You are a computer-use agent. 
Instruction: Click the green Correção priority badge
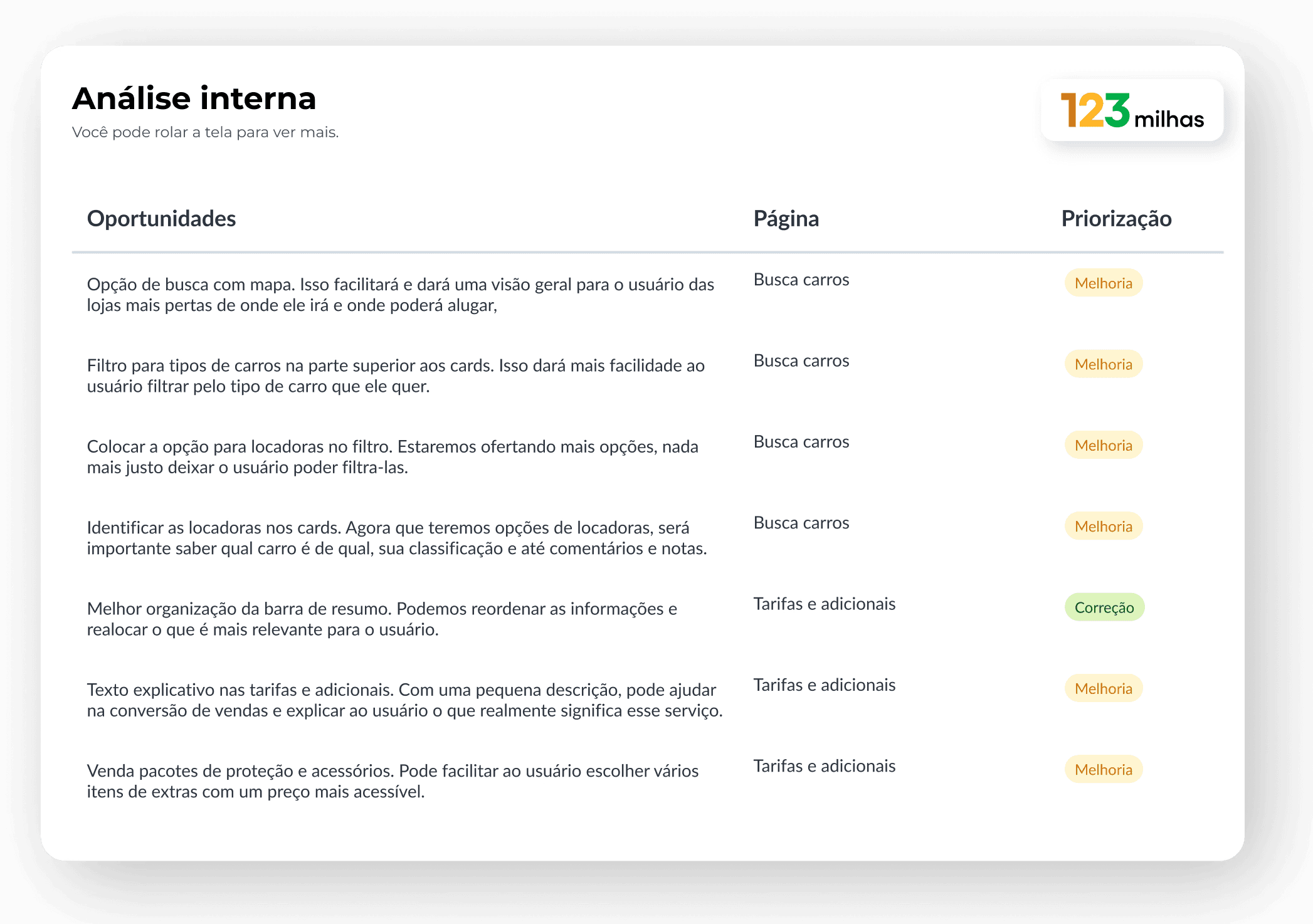point(1104,607)
